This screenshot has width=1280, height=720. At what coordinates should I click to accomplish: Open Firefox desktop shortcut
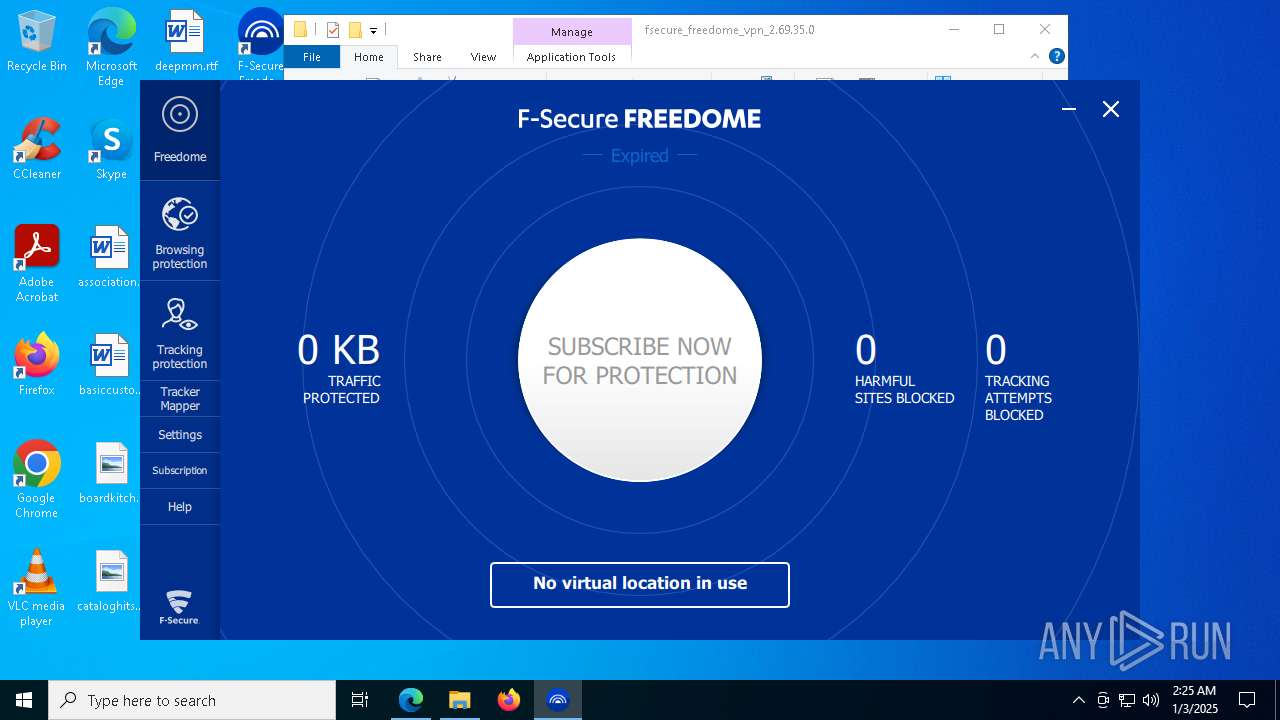point(37,365)
